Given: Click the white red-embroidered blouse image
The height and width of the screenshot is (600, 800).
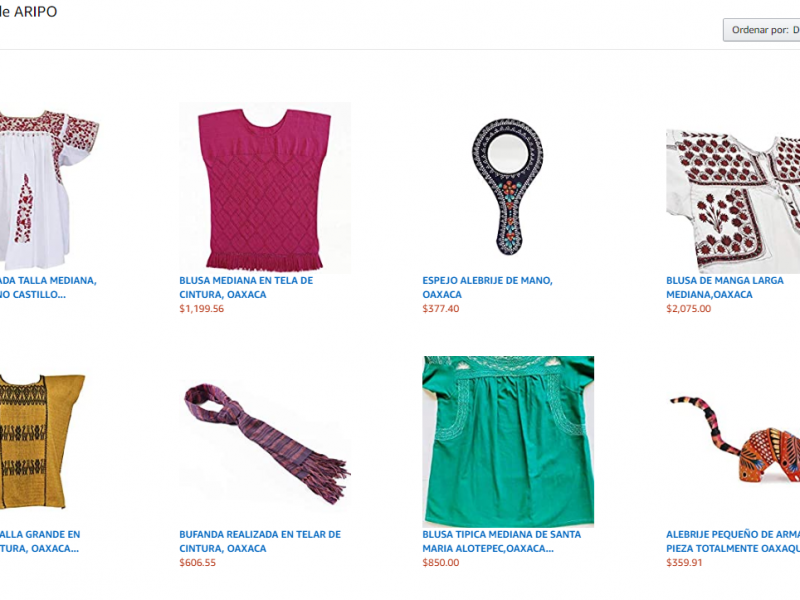Looking at the screenshot, I should coord(49,189).
